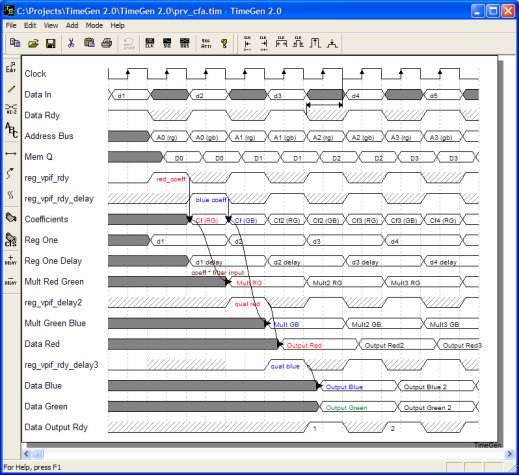Click the New/Copy document toolbar icon
Screen dimensions: 519x475
[x=15, y=43]
